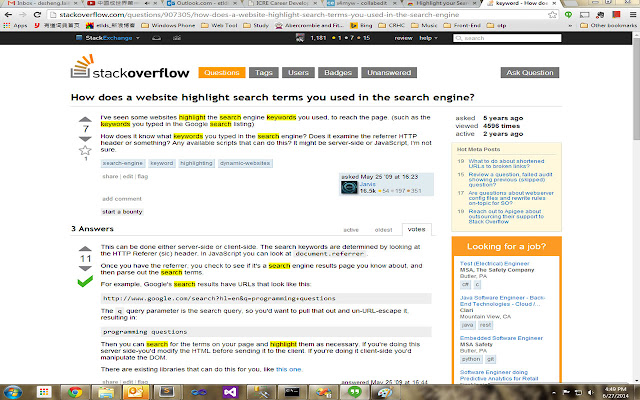The height and width of the screenshot is (400, 640).
Task: Open the Badges nav button
Action: pos(338,73)
